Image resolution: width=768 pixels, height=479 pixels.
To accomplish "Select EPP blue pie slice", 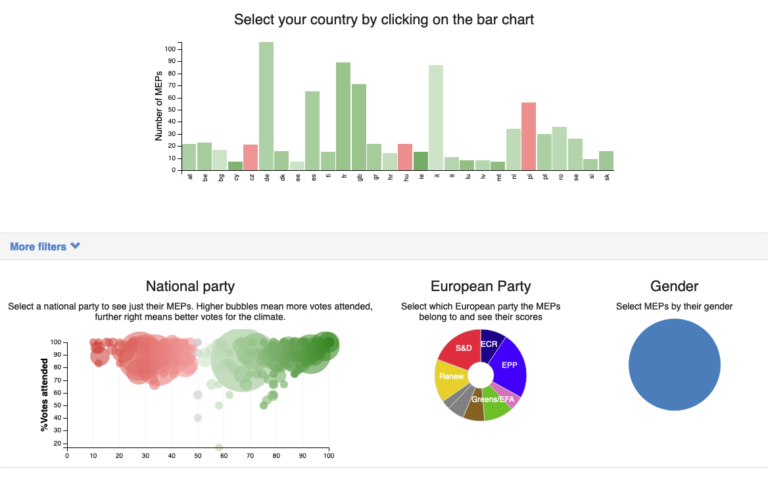I will pos(509,365).
